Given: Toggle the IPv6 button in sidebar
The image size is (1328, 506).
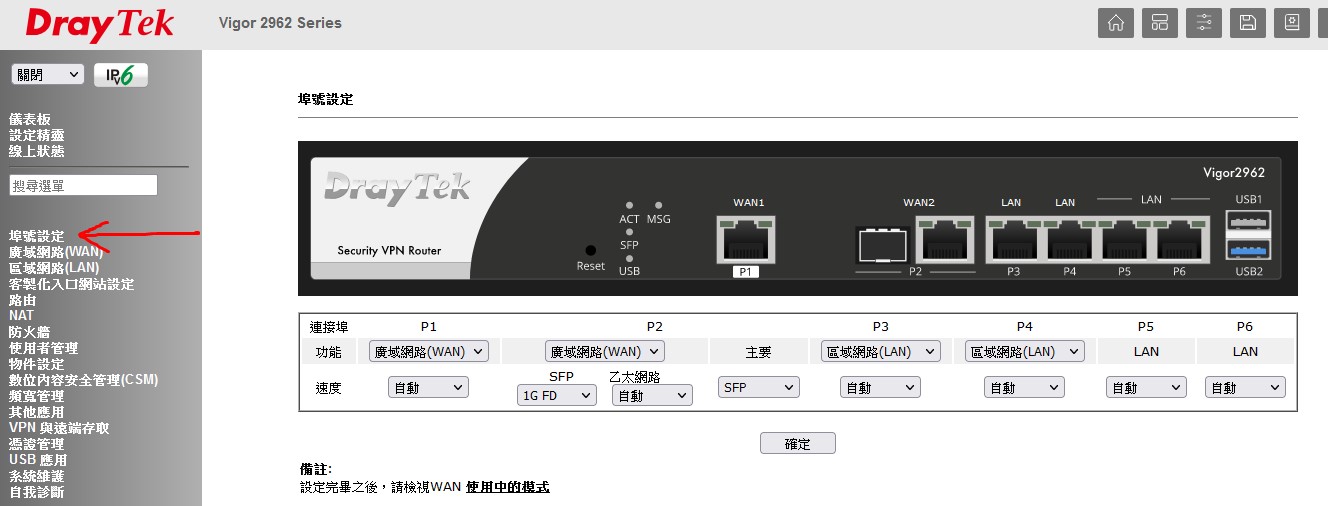Looking at the screenshot, I should pos(121,75).
